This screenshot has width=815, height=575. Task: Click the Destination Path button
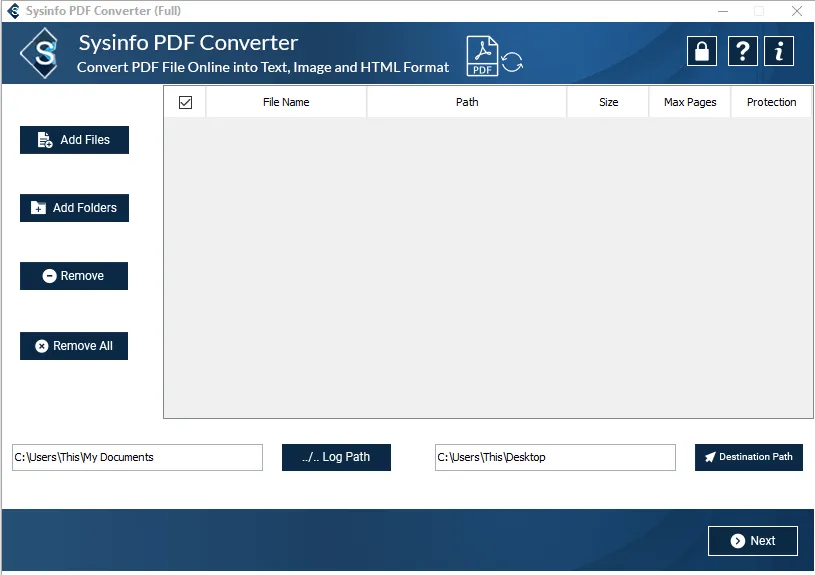click(748, 457)
